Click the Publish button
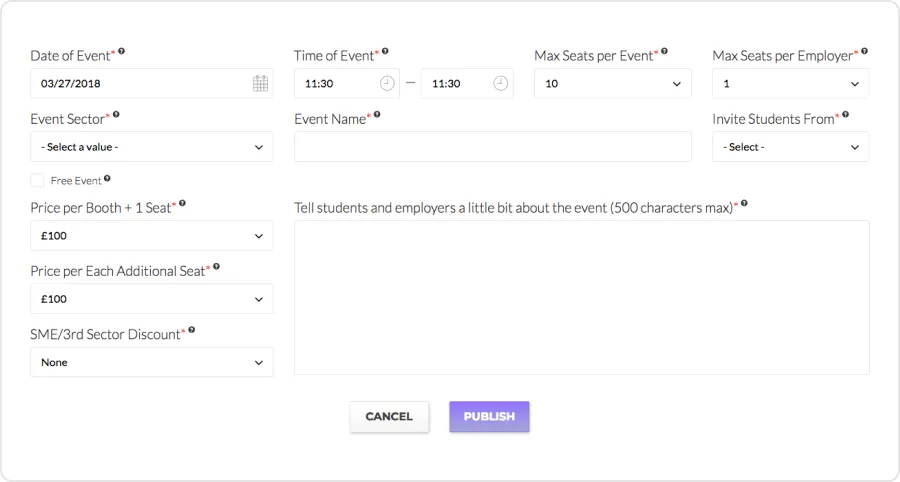The height and width of the screenshot is (482, 900). (489, 417)
